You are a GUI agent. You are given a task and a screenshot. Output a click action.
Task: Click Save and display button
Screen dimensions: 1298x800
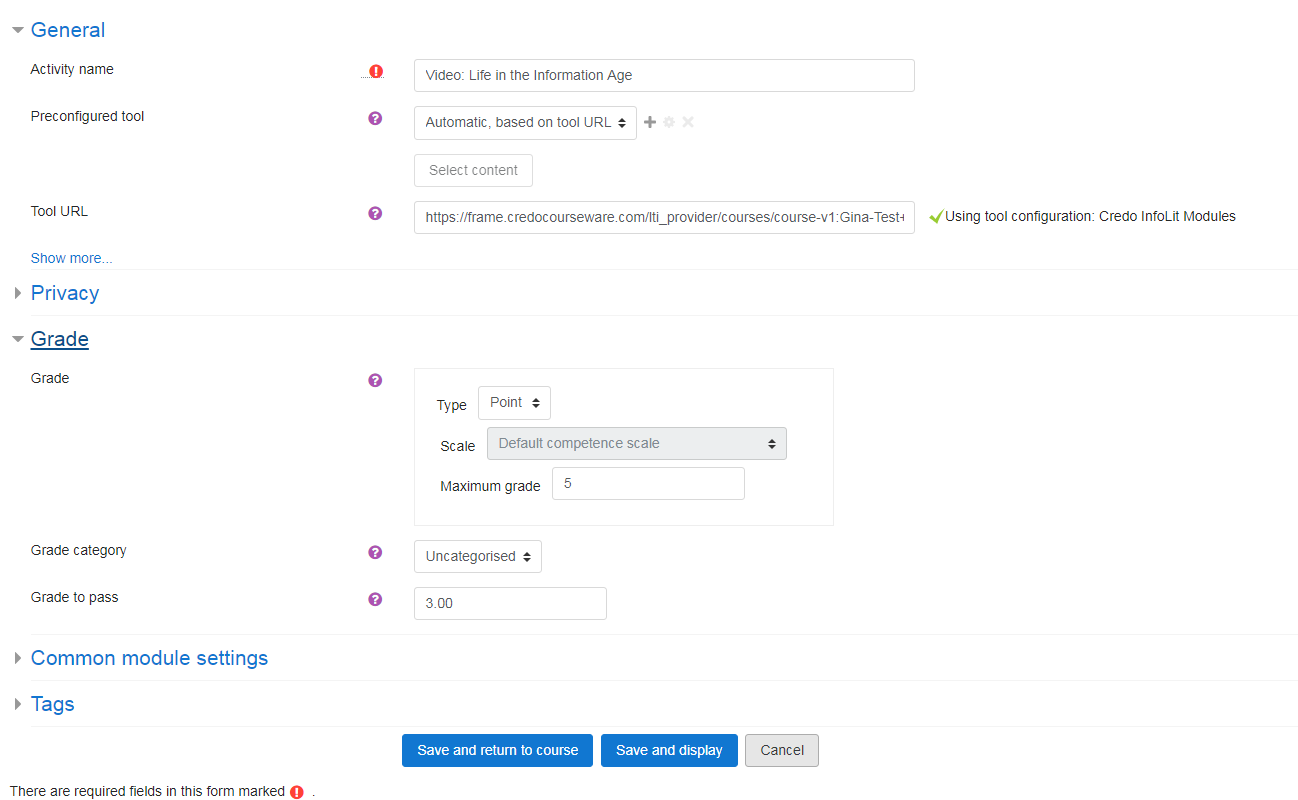[669, 750]
